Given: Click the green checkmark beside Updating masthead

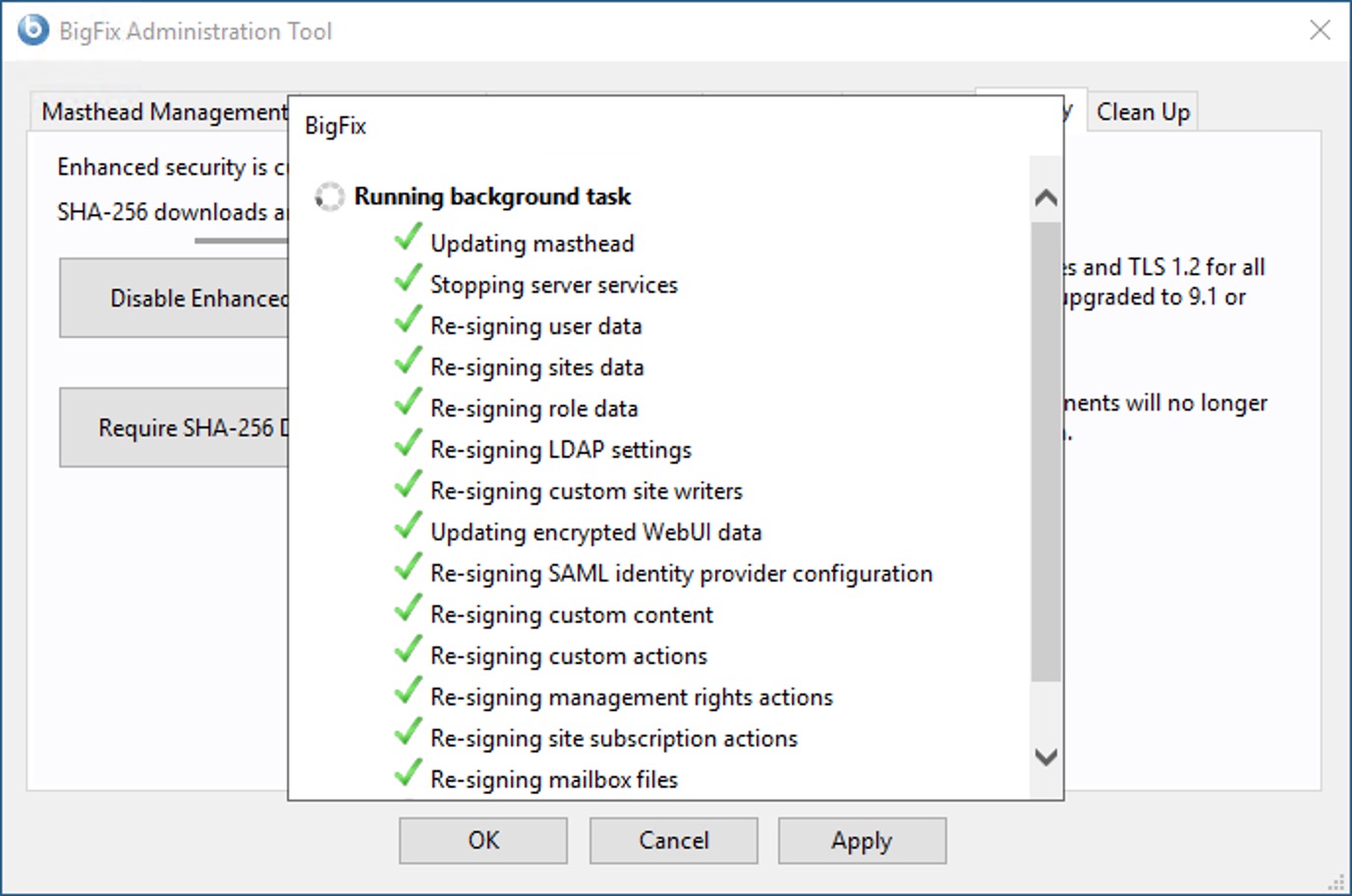Looking at the screenshot, I should coord(408,239).
